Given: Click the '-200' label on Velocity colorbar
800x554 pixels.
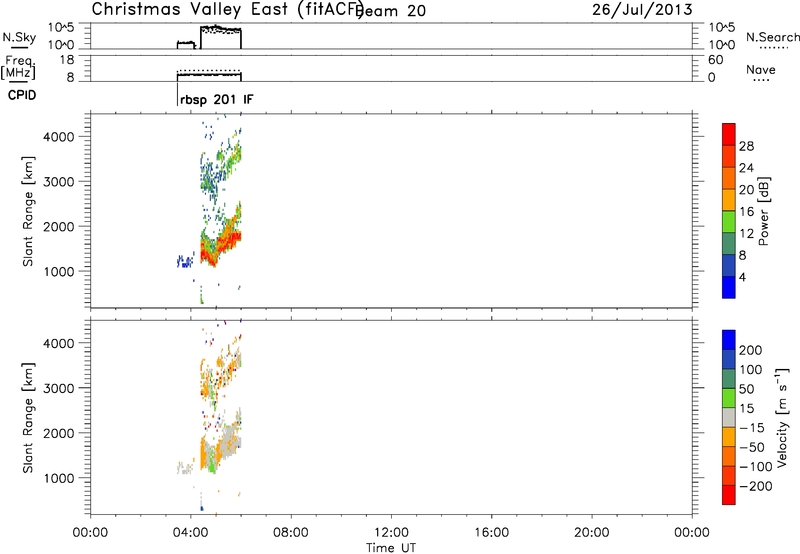Looking at the screenshot, I should coord(756,486).
